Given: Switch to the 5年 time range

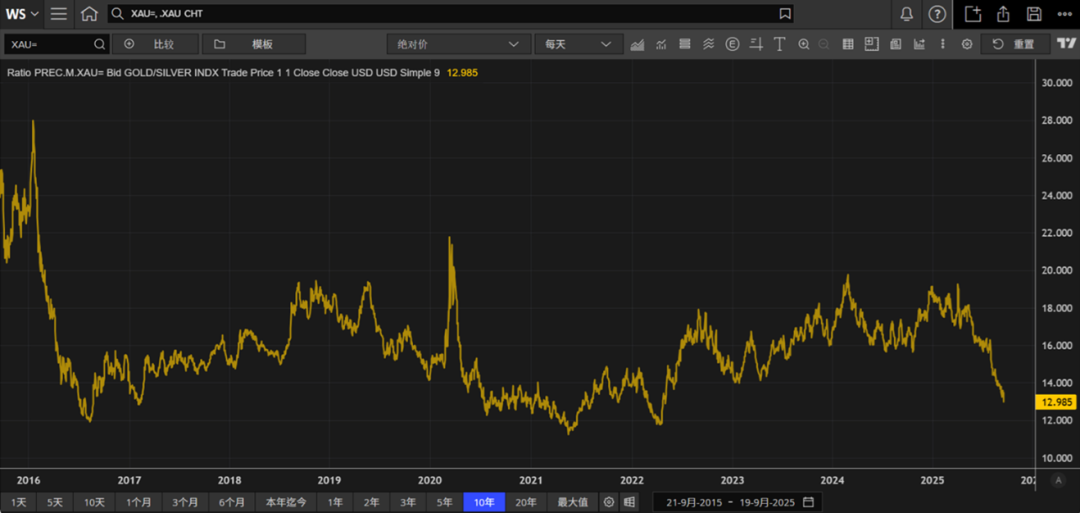Looking at the screenshot, I should [x=444, y=502].
